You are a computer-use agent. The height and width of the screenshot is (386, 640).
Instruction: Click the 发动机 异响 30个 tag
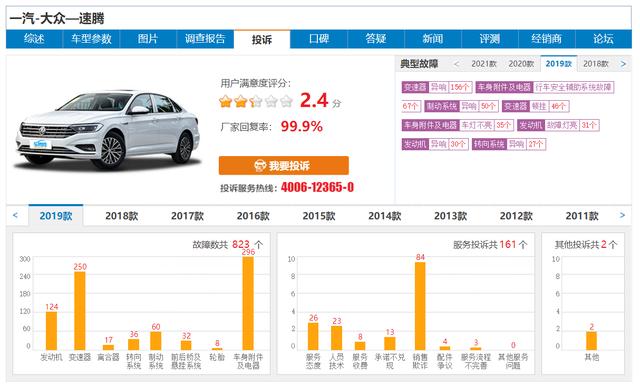[435, 144]
